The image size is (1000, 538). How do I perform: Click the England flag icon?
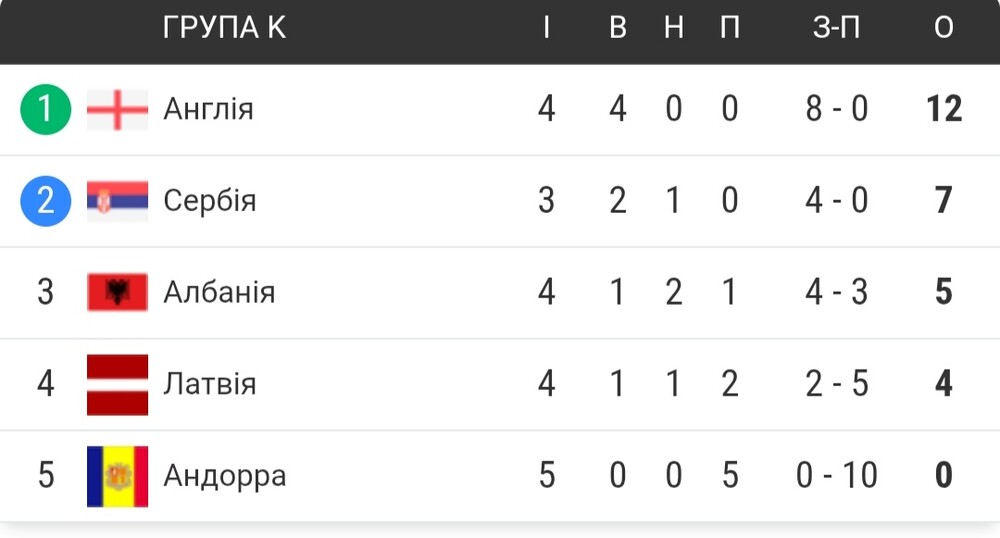click(x=117, y=110)
